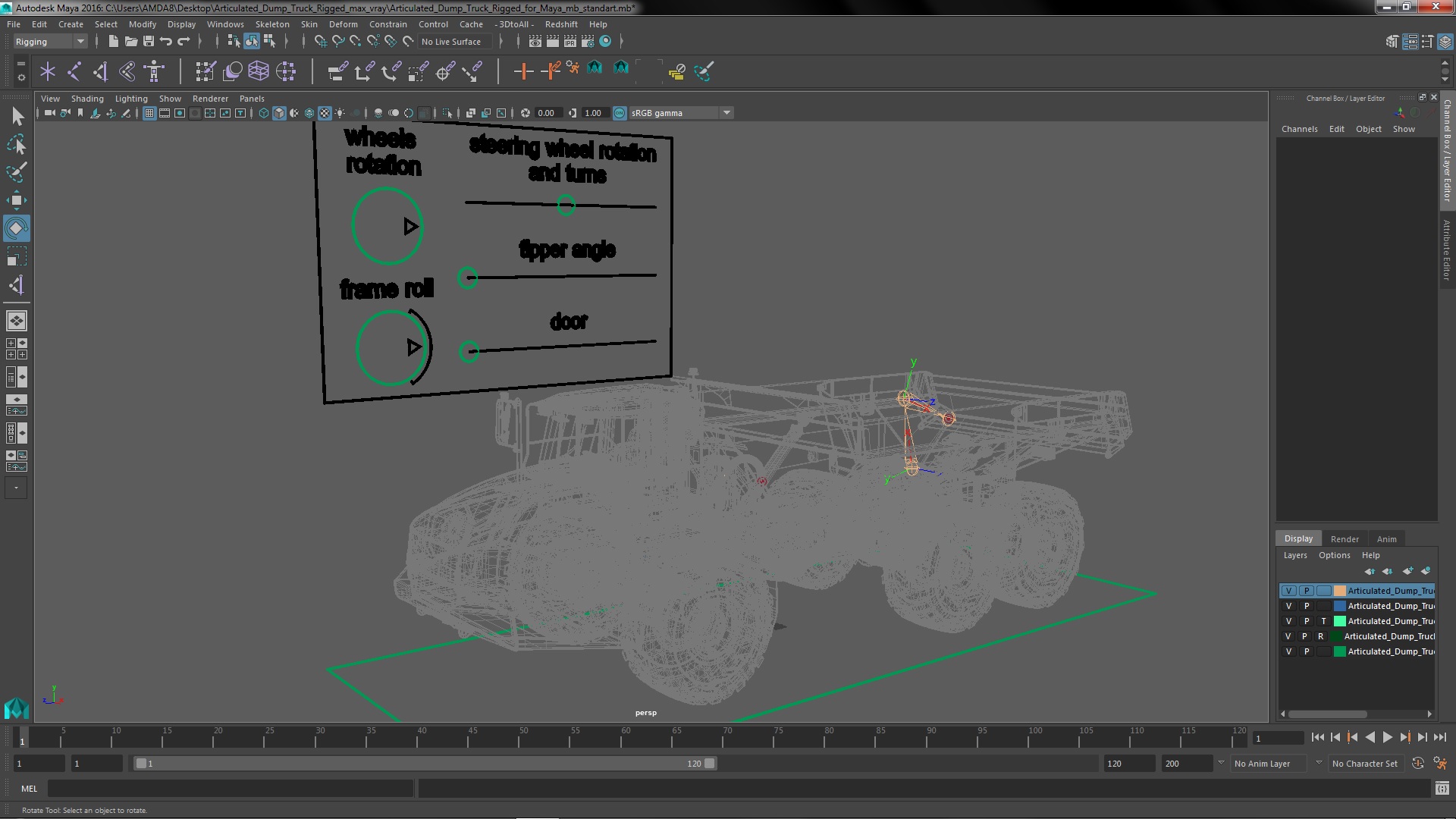Open the Layers menu in layer editor
The width and height of the screenshot is (1456, 819).
click(1295, 555)
